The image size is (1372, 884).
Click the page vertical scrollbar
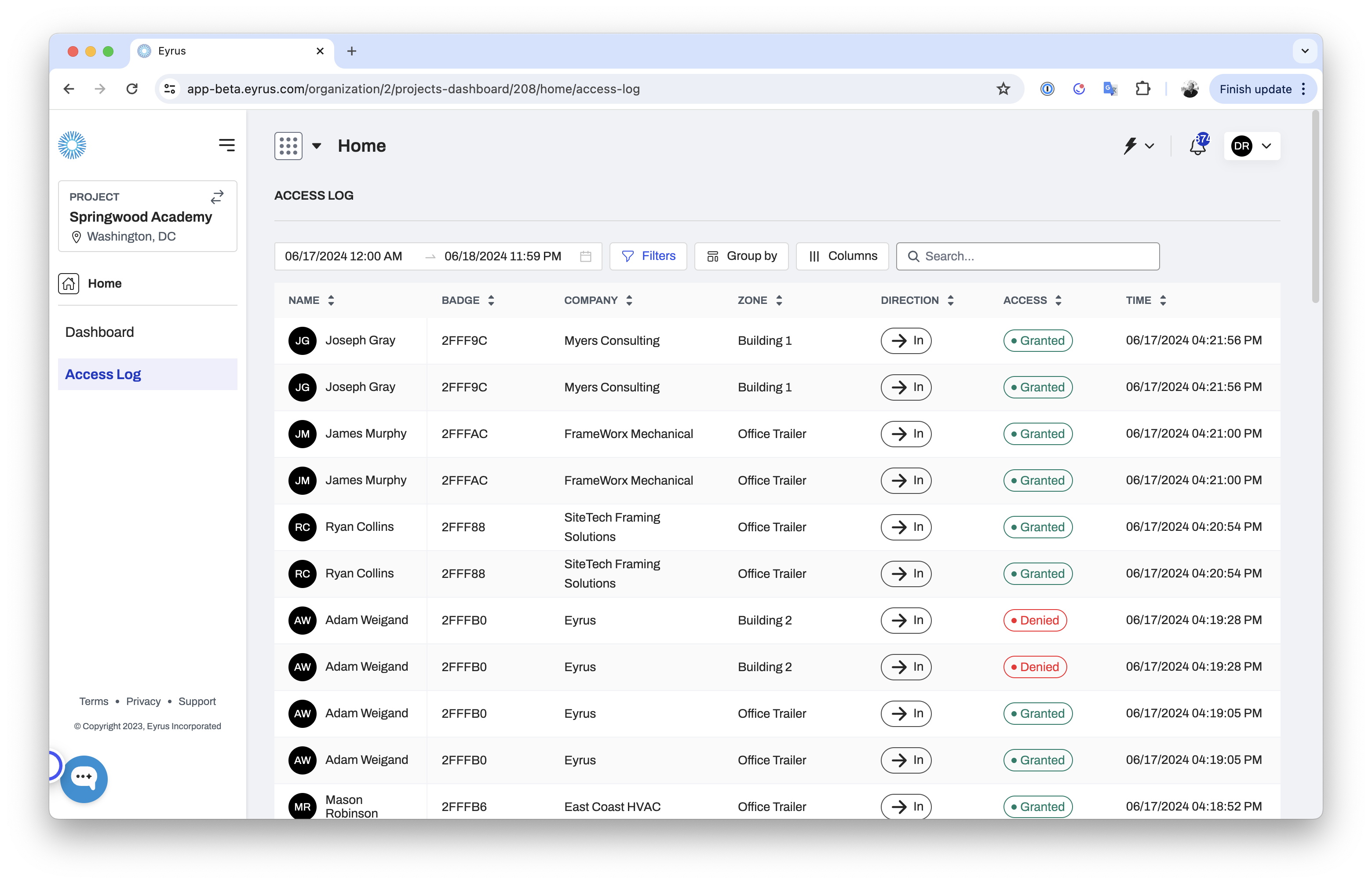pyautogui.click(x=1315, y=207)
